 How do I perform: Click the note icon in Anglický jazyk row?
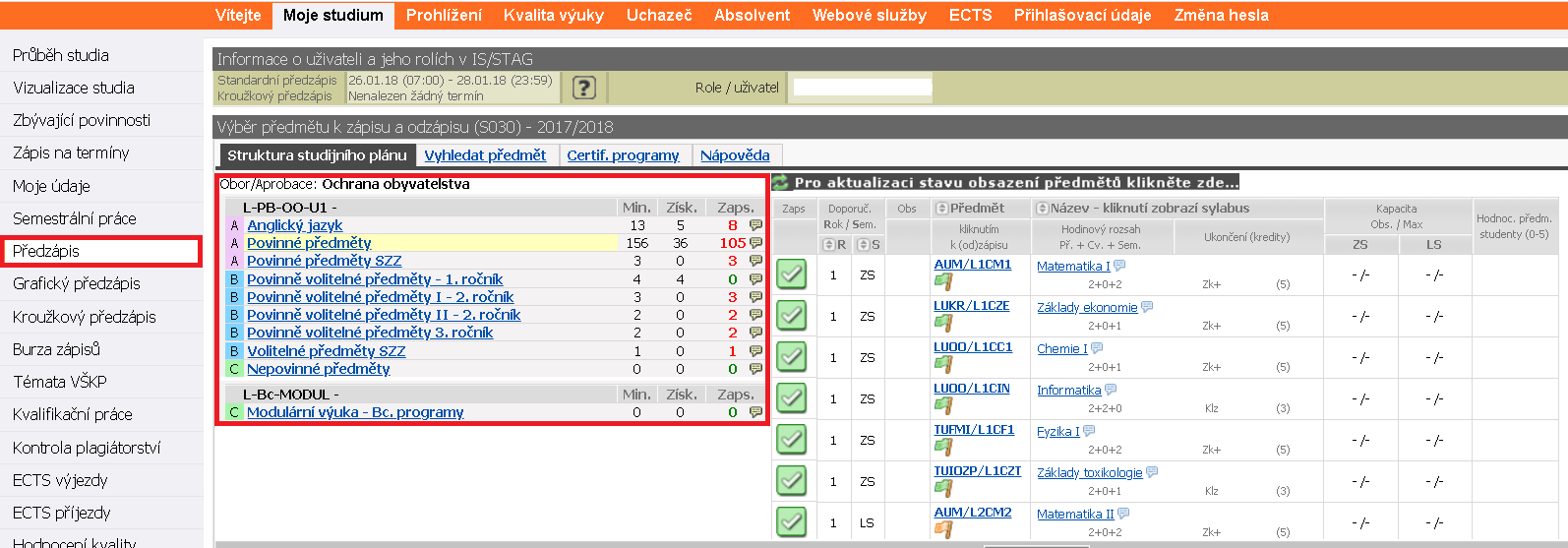(755, 225)
